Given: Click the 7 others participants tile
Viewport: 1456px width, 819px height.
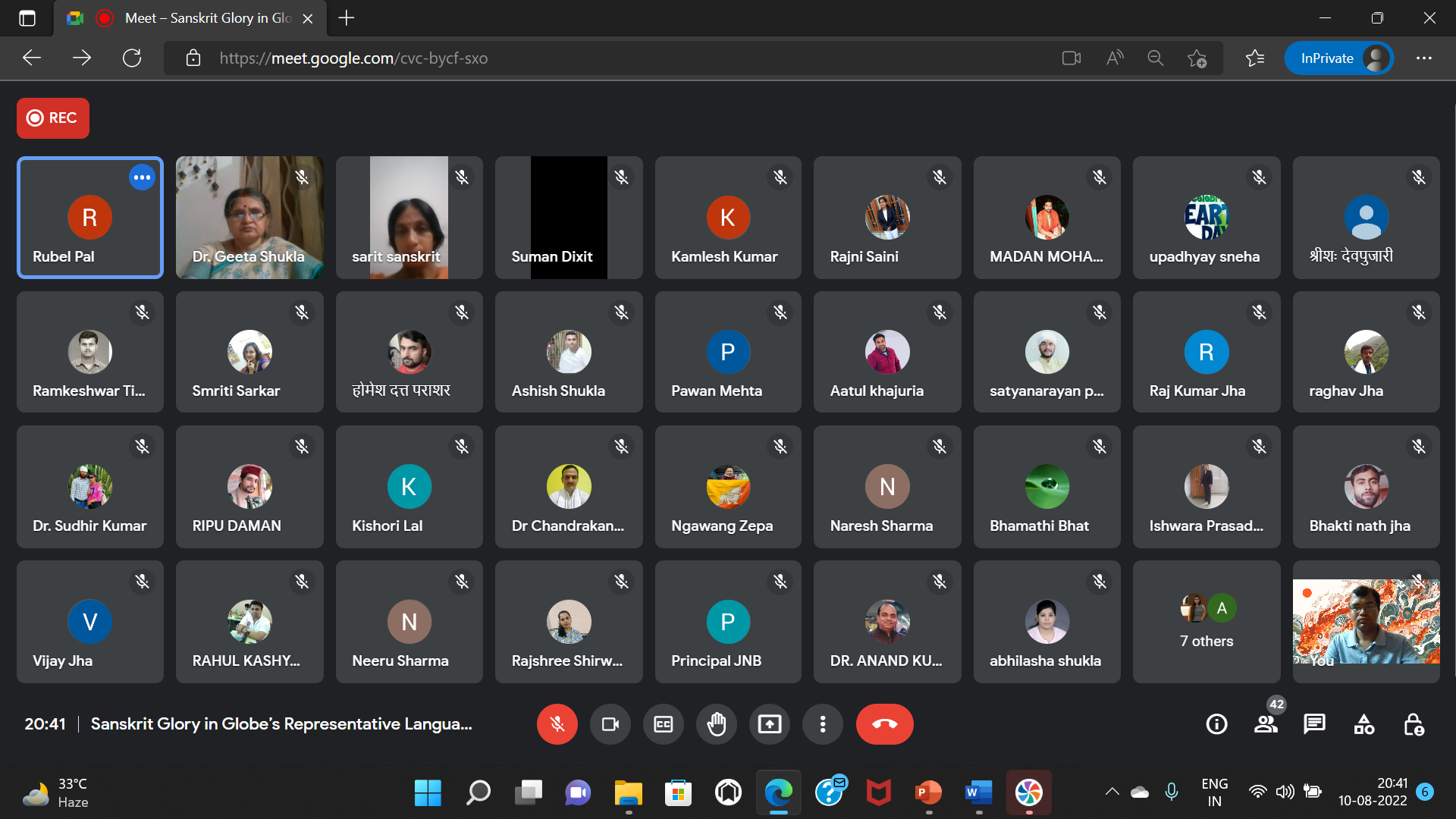Looking at the screenshot, I should pos(1206,622).
